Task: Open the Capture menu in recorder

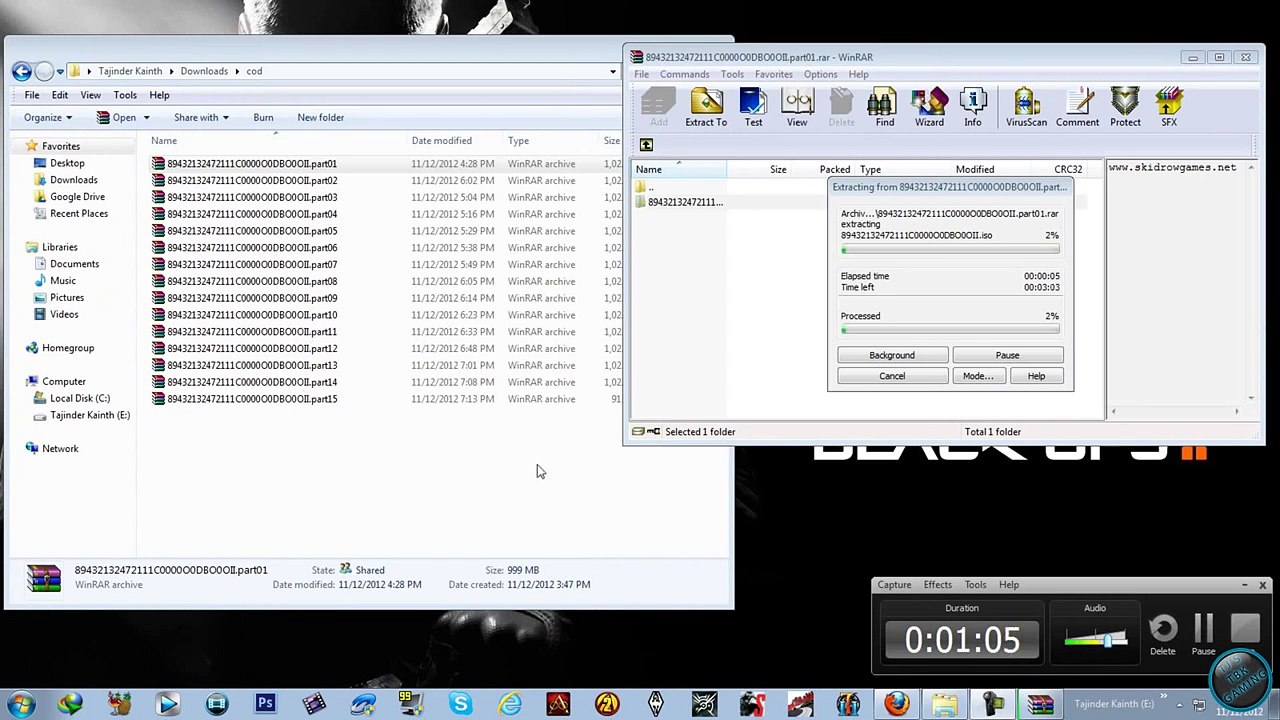Action: (x=894, y=585)
